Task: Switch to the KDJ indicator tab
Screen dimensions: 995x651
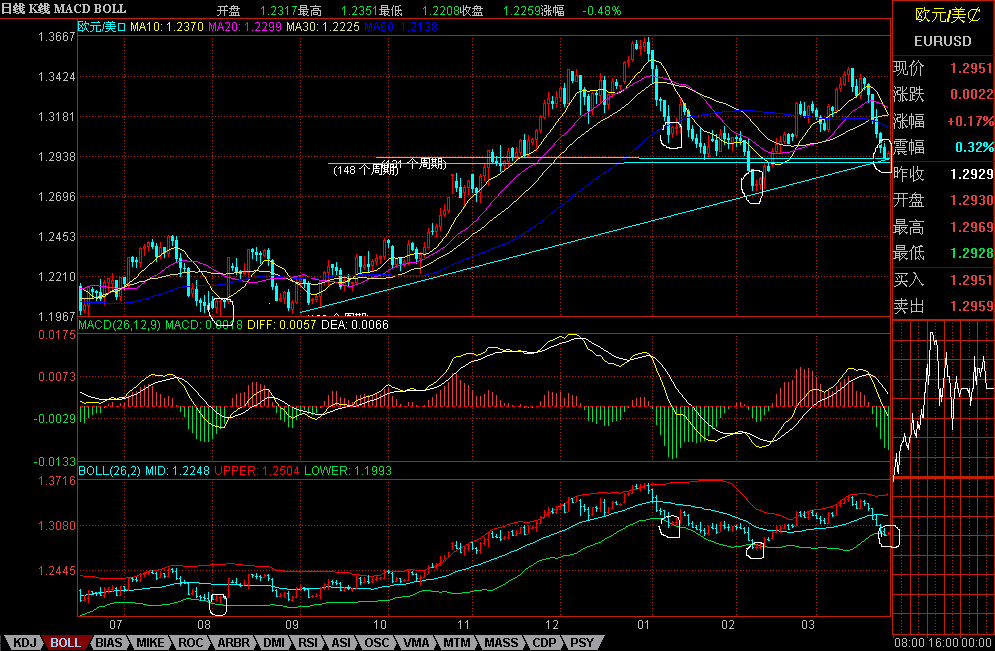Action: click(25, 642)
